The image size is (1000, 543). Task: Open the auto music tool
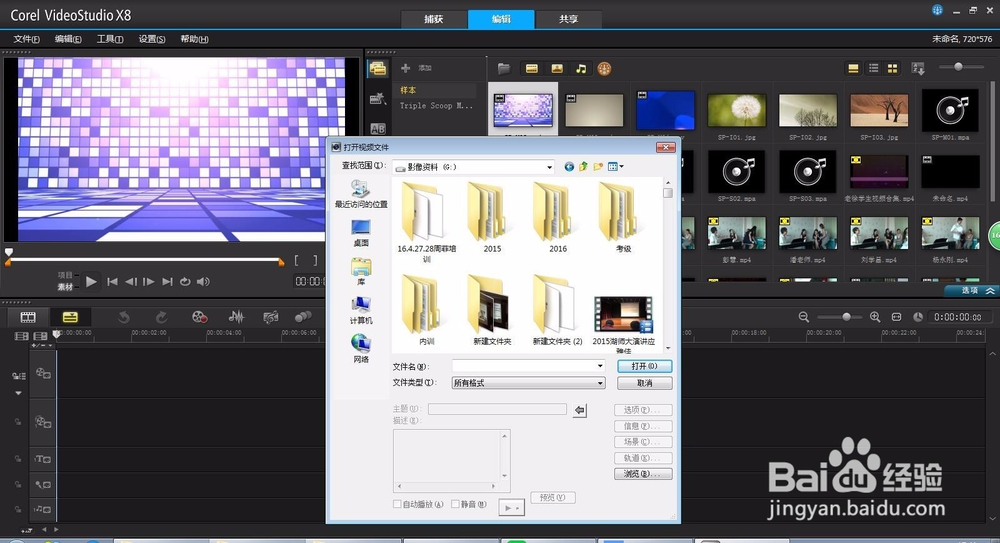coord(270,317)
